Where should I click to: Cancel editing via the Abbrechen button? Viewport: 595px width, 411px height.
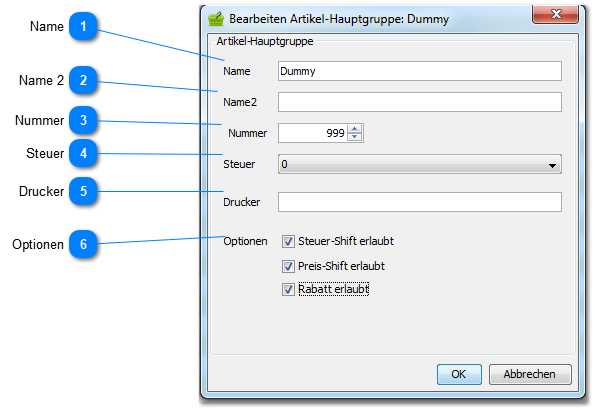click(x=530, y=374)
